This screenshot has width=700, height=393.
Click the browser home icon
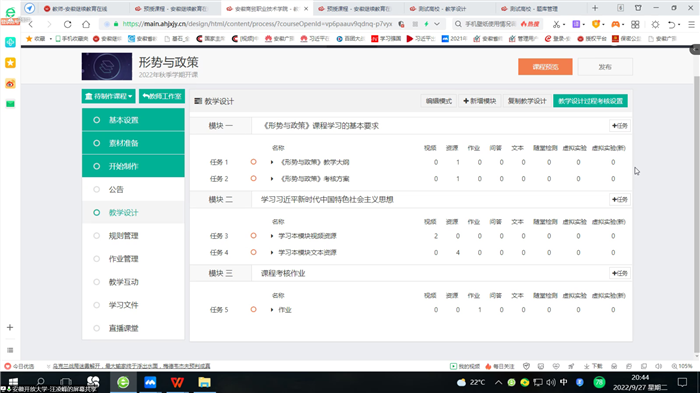pyautogui.click(x=86, y=24)
